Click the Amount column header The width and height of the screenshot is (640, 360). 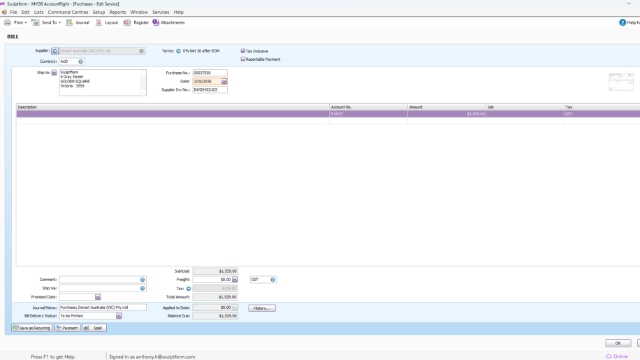[x=447, y=107]
